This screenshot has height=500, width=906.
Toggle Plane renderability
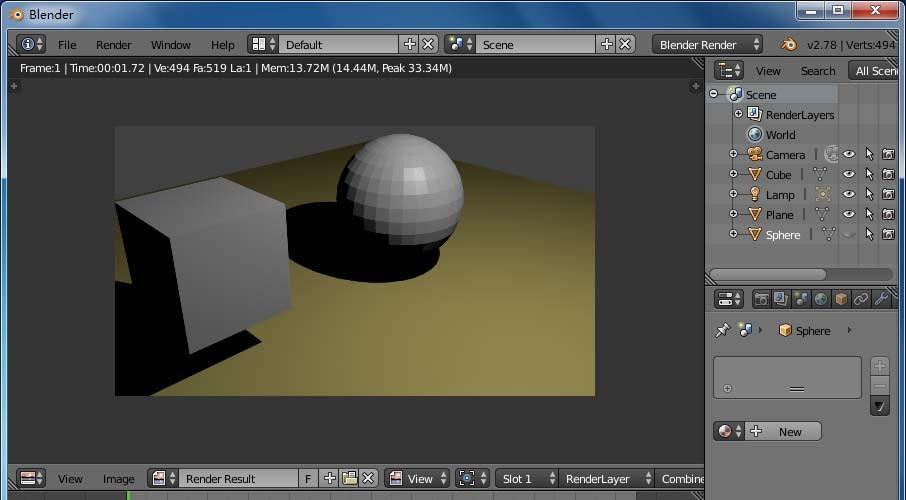(889, 214)
